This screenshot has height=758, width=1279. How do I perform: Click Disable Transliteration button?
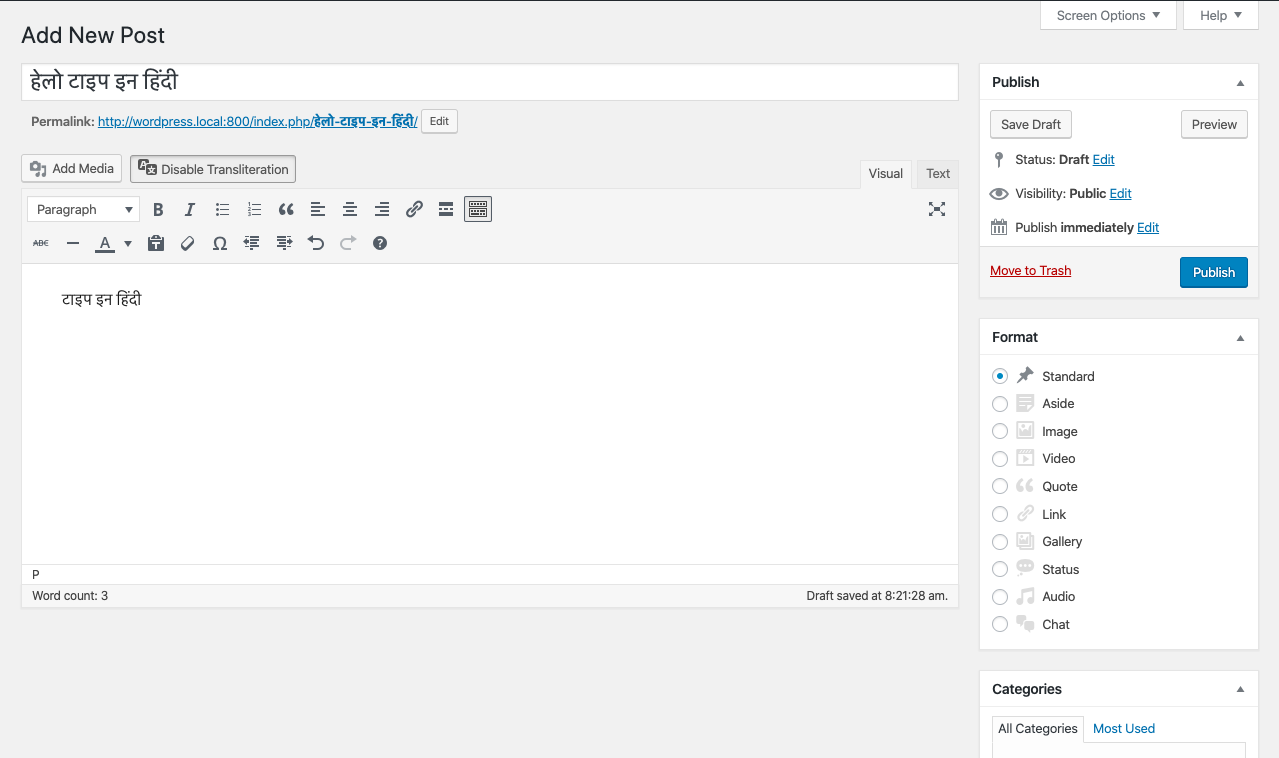pos(213,169)
